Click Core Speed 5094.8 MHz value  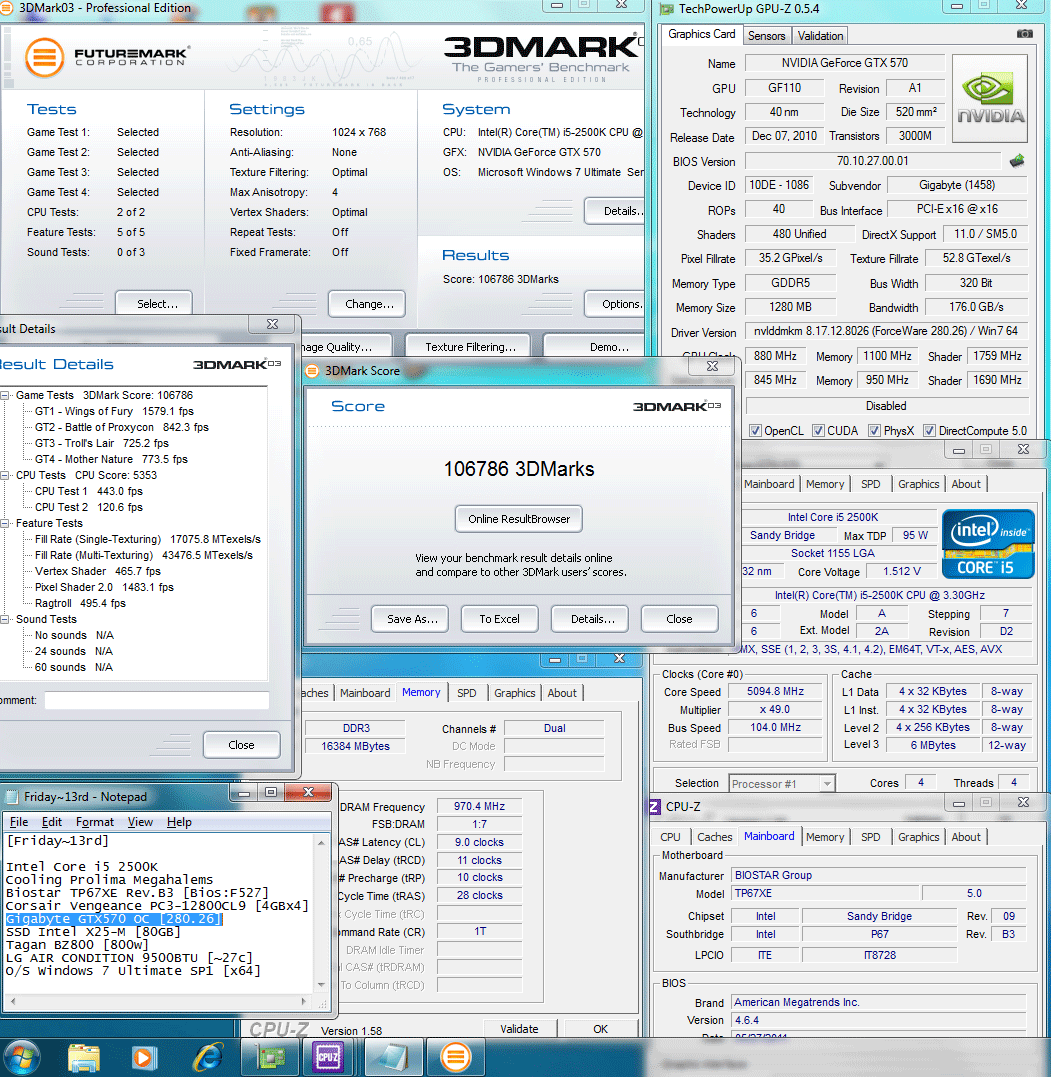tap(775, 692)
